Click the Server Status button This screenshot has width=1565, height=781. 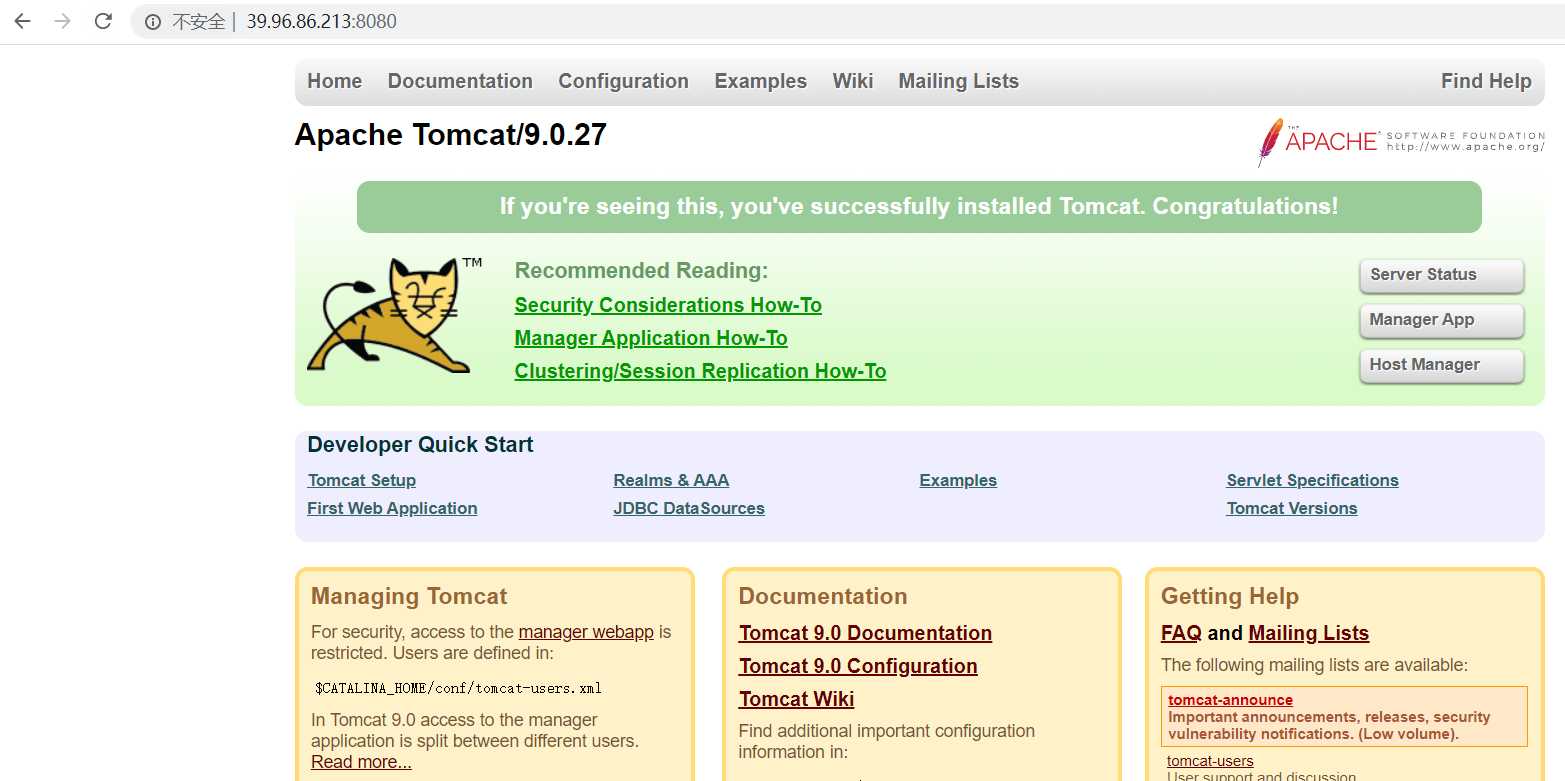point(1441,275)
